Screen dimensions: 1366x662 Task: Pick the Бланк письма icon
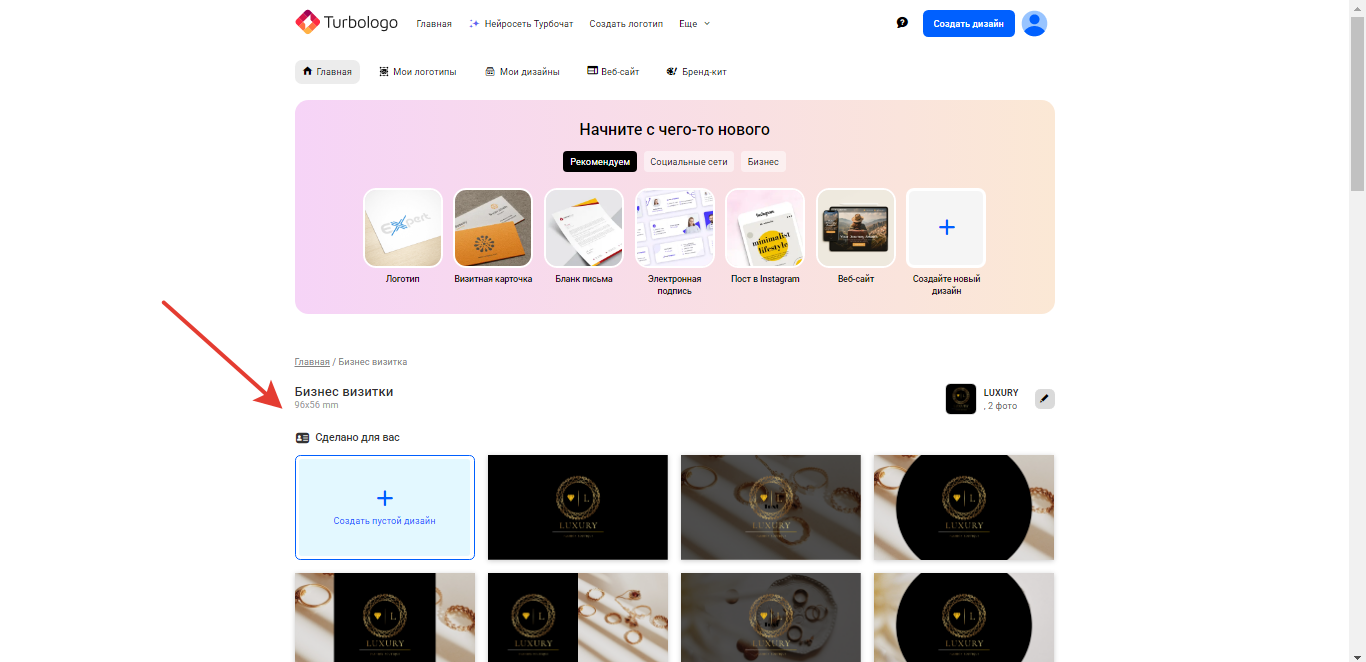point(584,228)
